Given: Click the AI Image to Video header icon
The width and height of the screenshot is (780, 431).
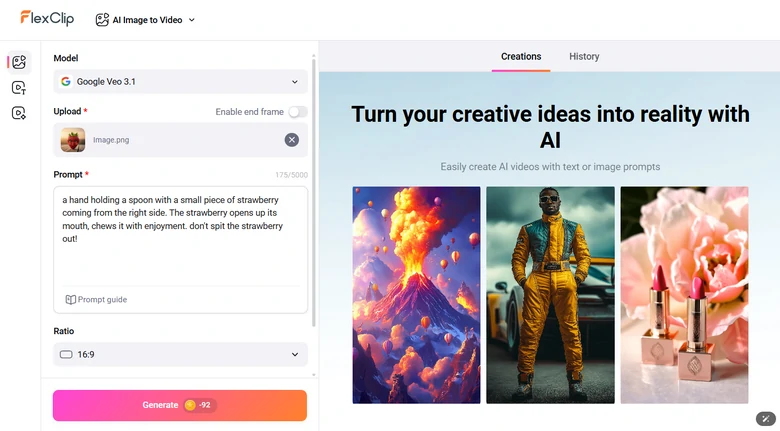Looking at the screenshot, I should [x=102, y=19].
